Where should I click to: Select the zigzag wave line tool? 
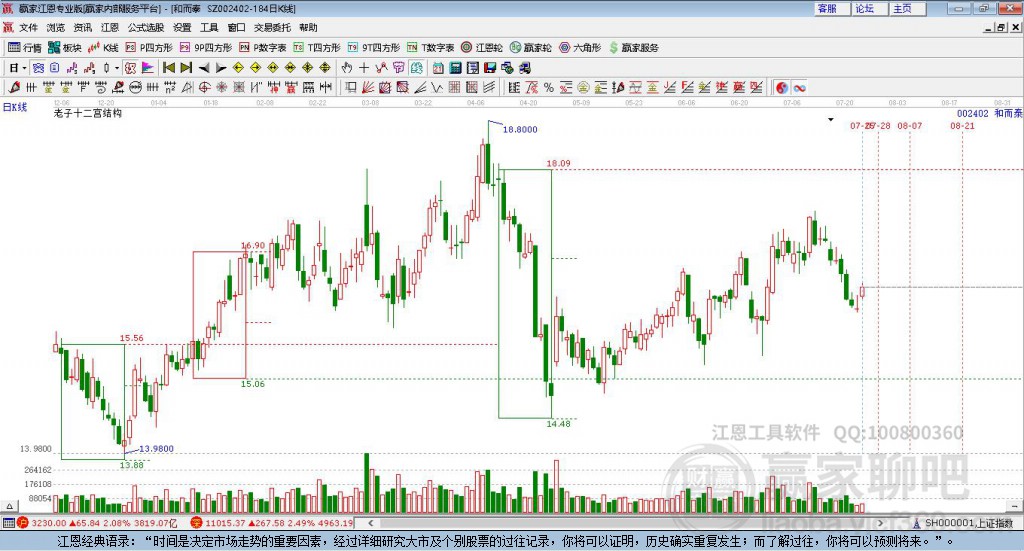(x=436, y=87)
